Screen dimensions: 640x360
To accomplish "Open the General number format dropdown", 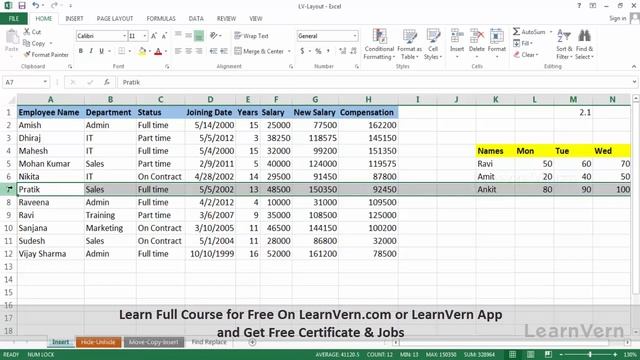I will [355, 36].
